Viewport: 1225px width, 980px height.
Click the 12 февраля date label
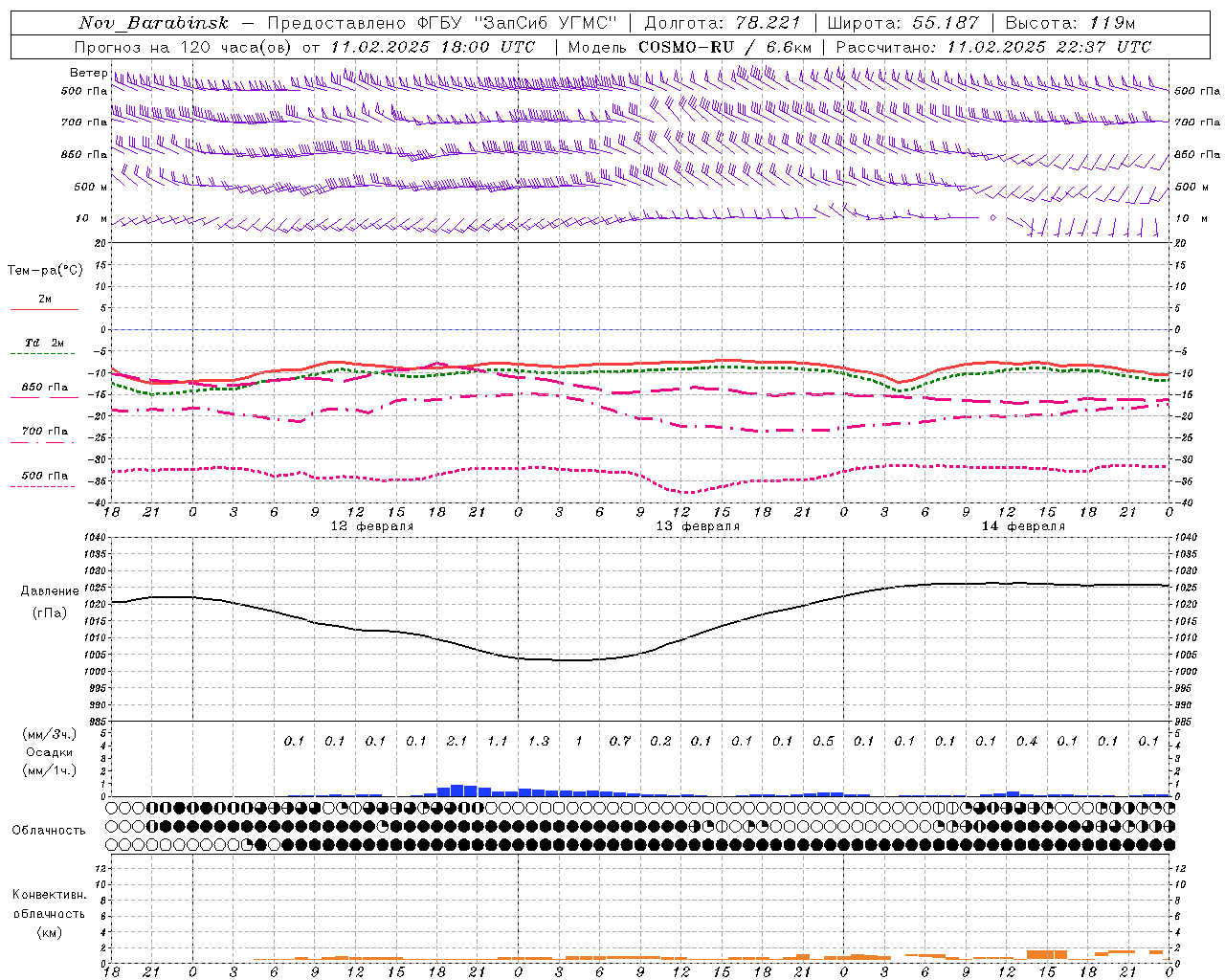pyautogui.click(x=372, y=526)
